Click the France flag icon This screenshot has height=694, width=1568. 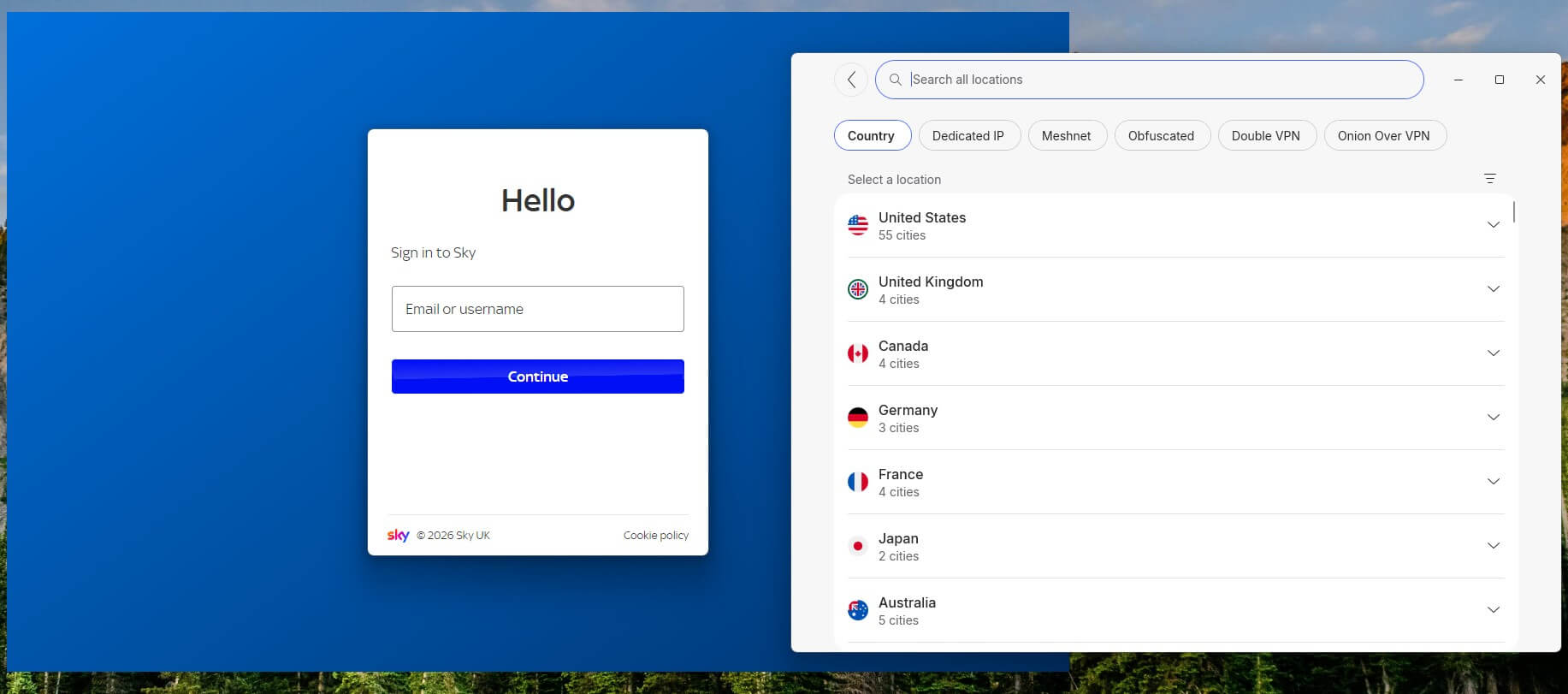tap(858, 482)
